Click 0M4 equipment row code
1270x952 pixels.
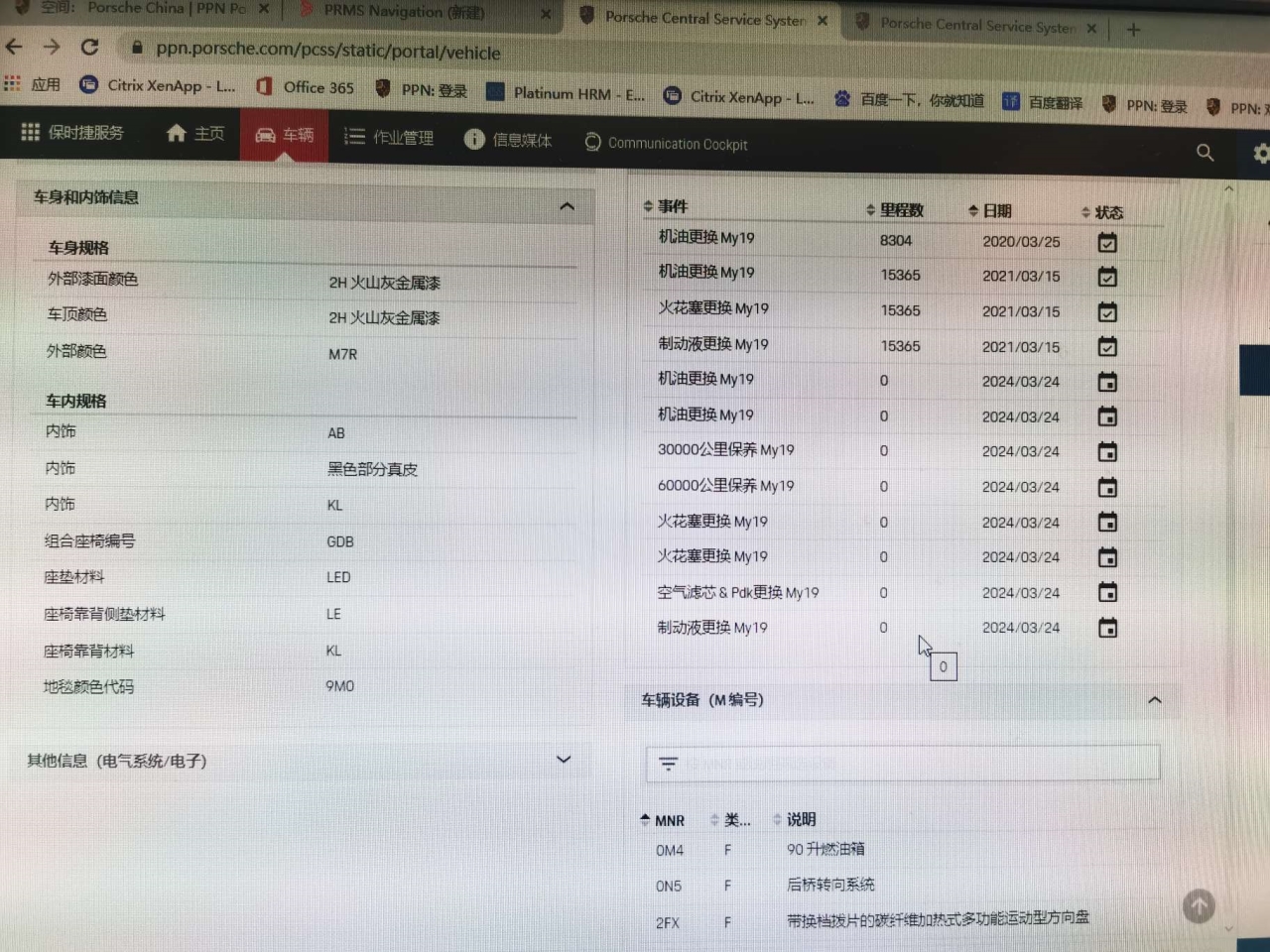(x=670, y=851)
